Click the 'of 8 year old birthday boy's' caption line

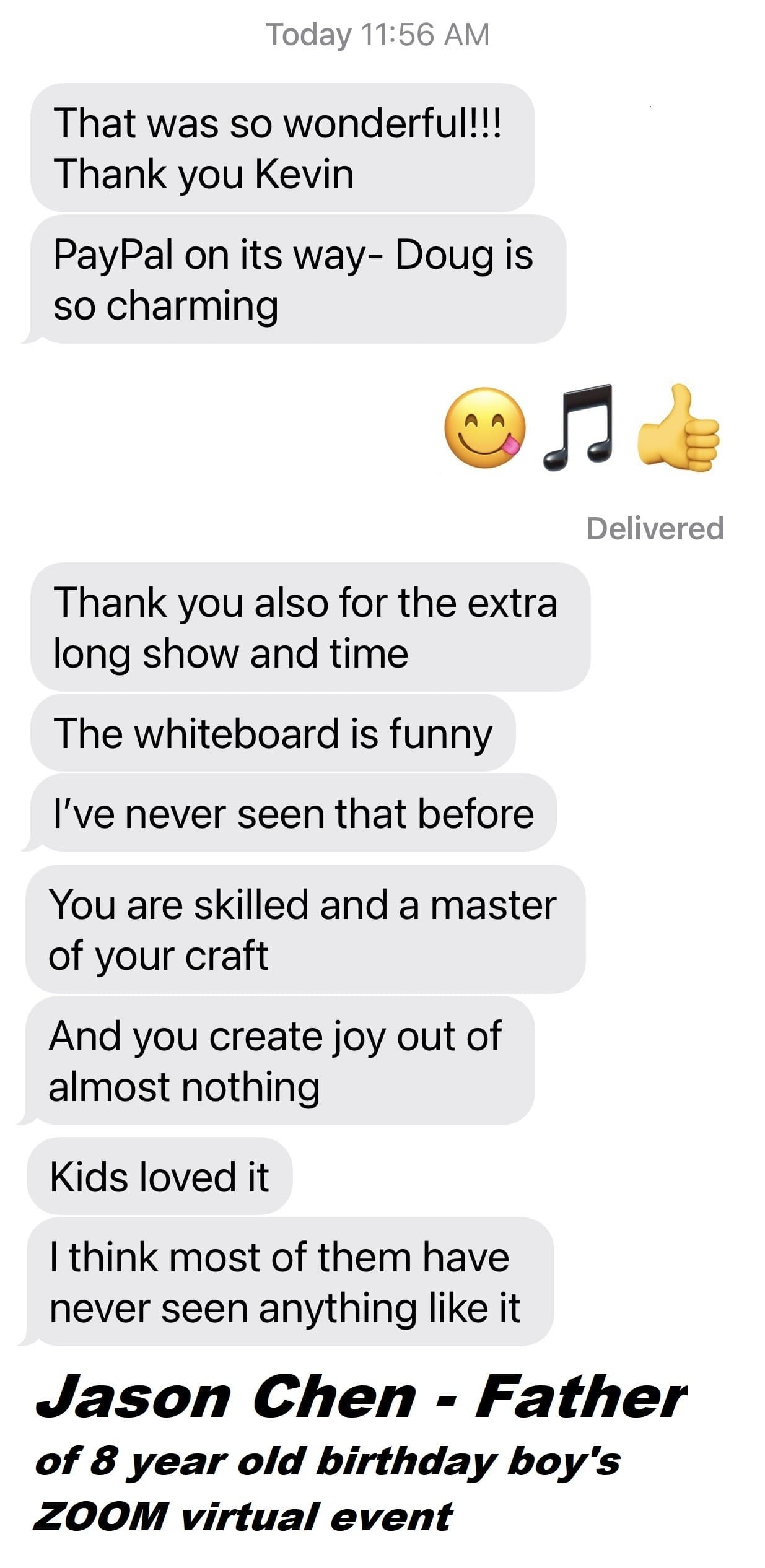coord(328,1462)
